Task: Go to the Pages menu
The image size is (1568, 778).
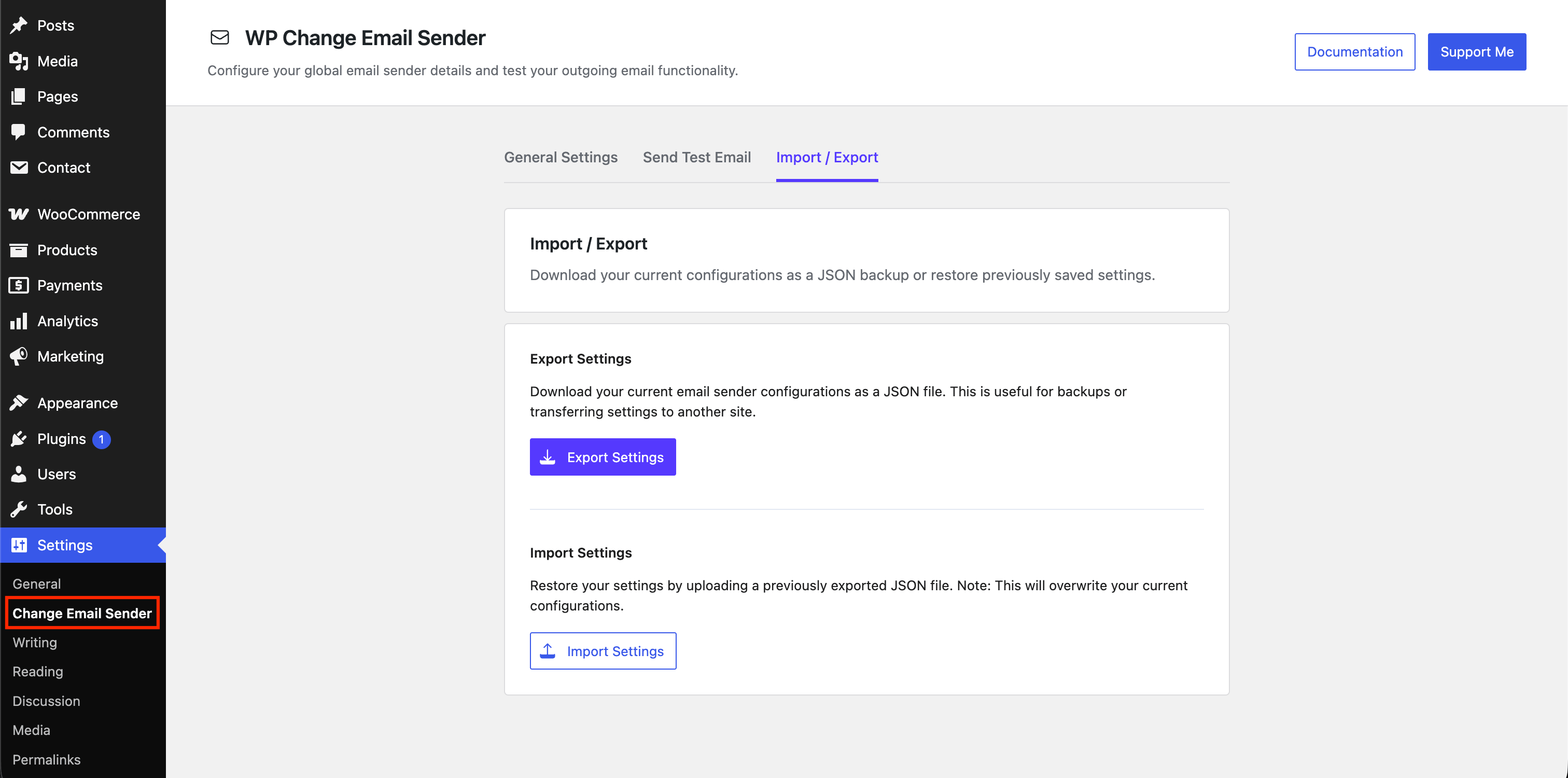Action: pos(83,96)
